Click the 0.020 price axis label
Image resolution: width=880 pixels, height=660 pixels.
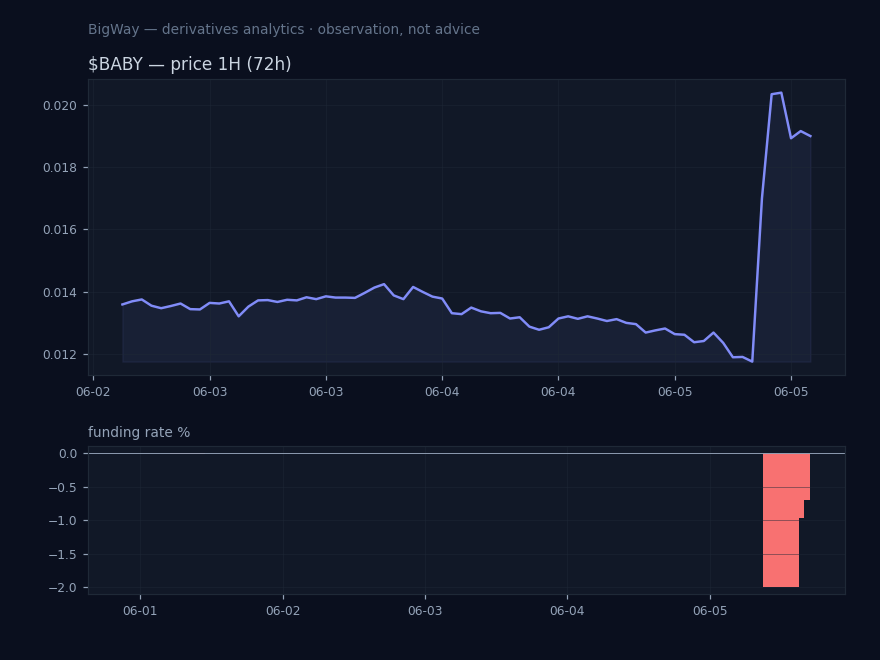(x=59, y=106)
